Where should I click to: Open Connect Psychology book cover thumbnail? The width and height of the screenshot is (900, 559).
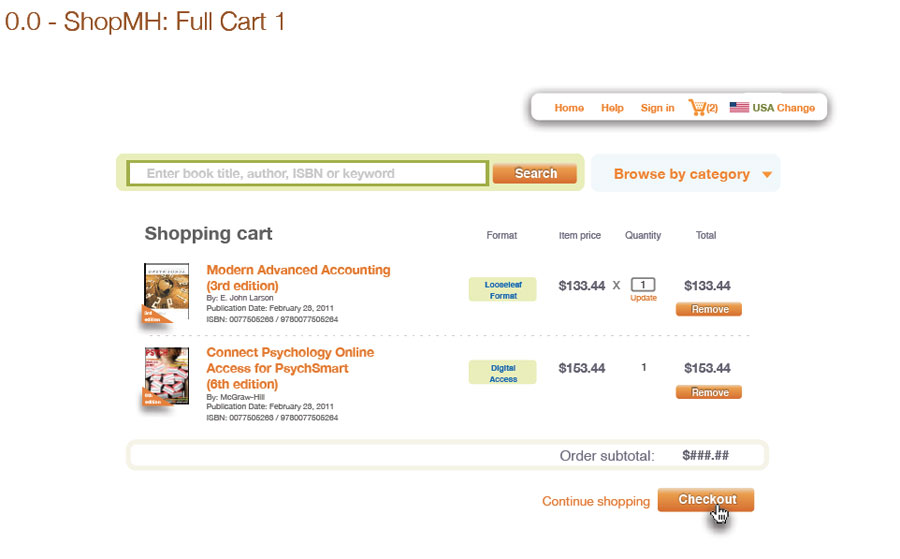coord(166,375)
